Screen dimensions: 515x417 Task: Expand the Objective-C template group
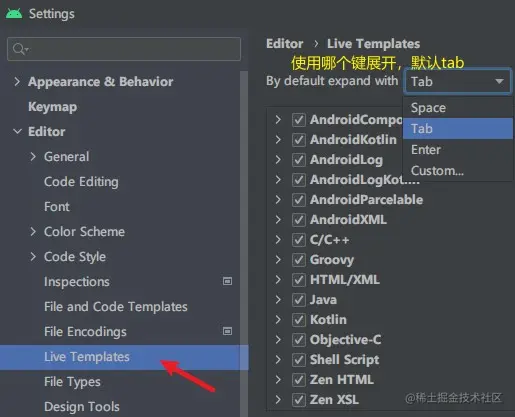[278, 339]
